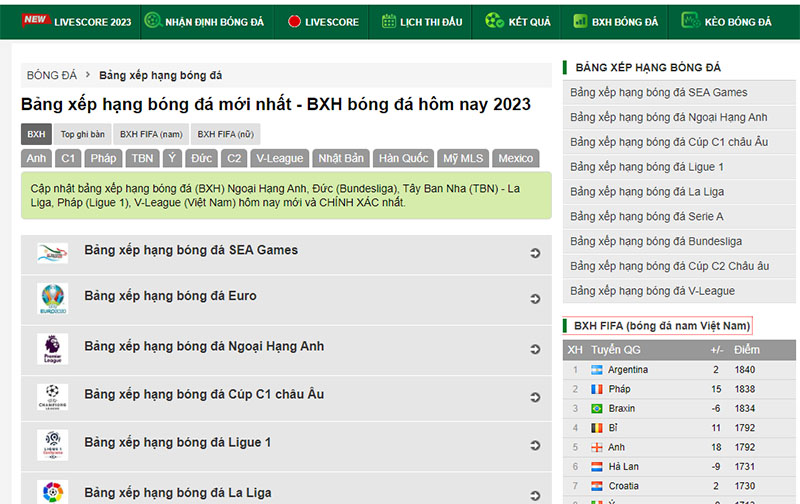Switch to the BXH FIFA (nam) tab
The width and height of the screenshot is (800, 504).
point(150,134)
